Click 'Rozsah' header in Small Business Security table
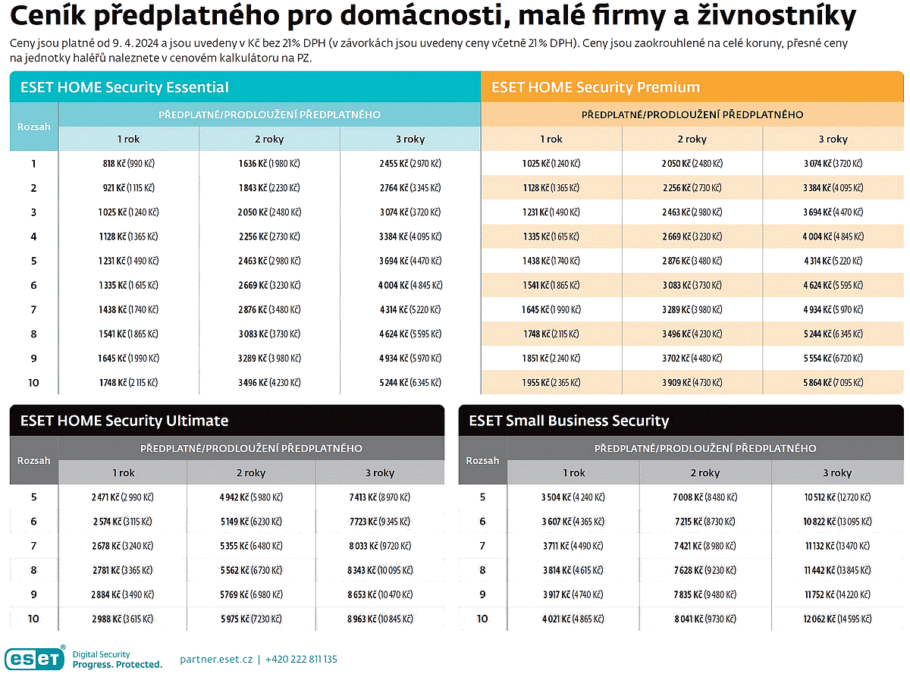The height and width of the screenshot is (674, 910). pyautogui.click(x=482, y=460)
